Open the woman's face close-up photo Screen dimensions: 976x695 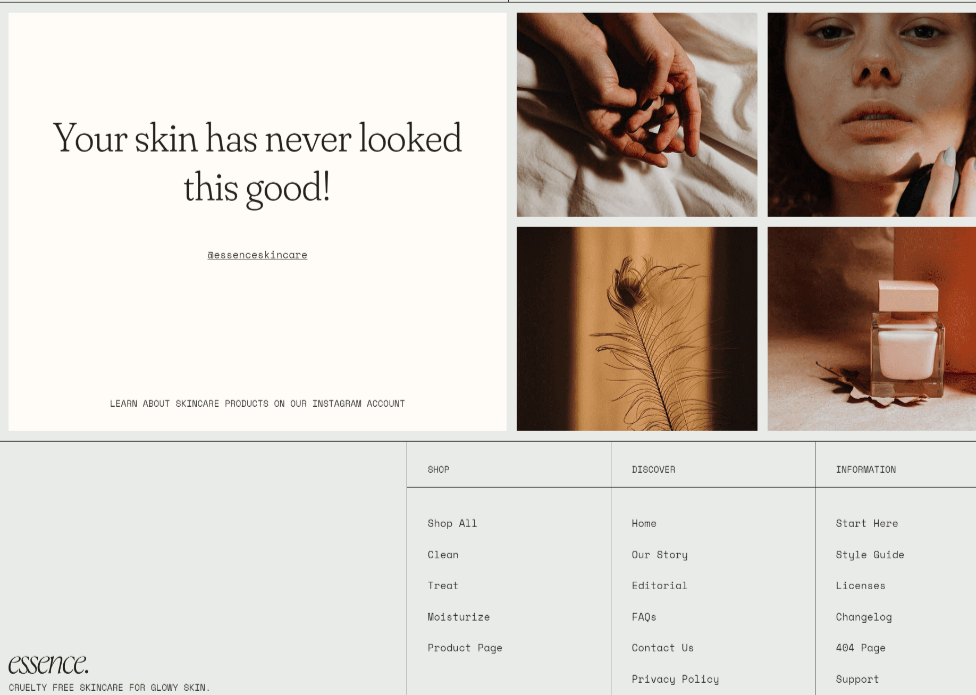tap(871, 115)
